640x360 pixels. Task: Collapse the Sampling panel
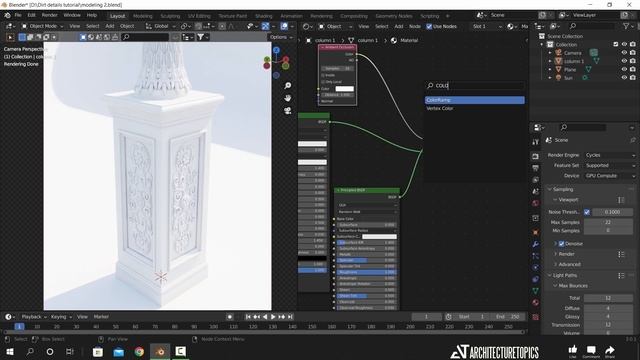coord(562,189)
